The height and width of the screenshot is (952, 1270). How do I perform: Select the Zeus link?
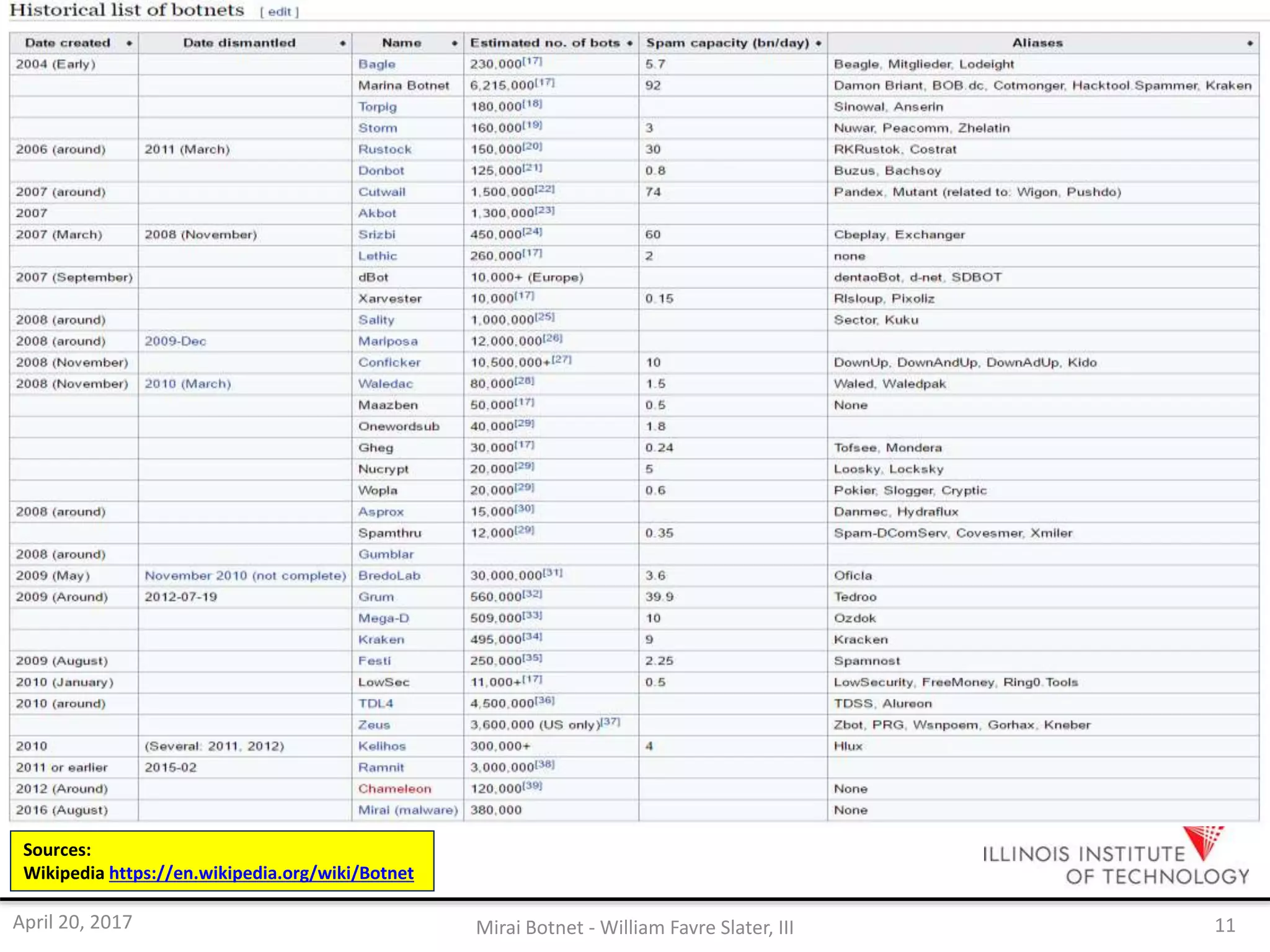pyautogui.click(x=374, y=725)
